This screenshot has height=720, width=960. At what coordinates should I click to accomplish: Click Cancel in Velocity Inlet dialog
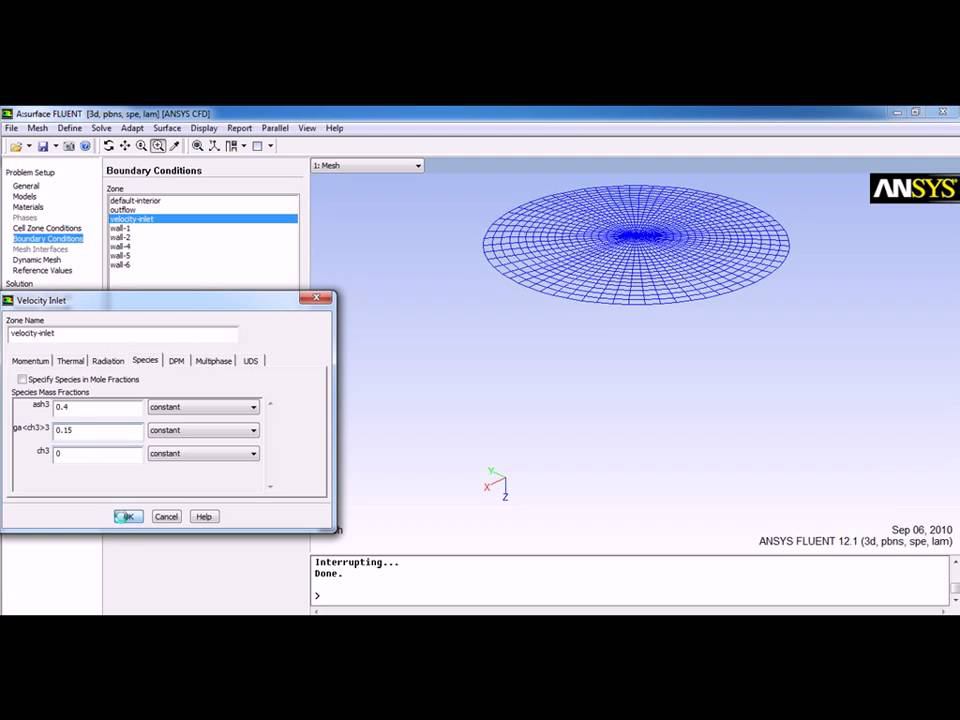point(167,517)
